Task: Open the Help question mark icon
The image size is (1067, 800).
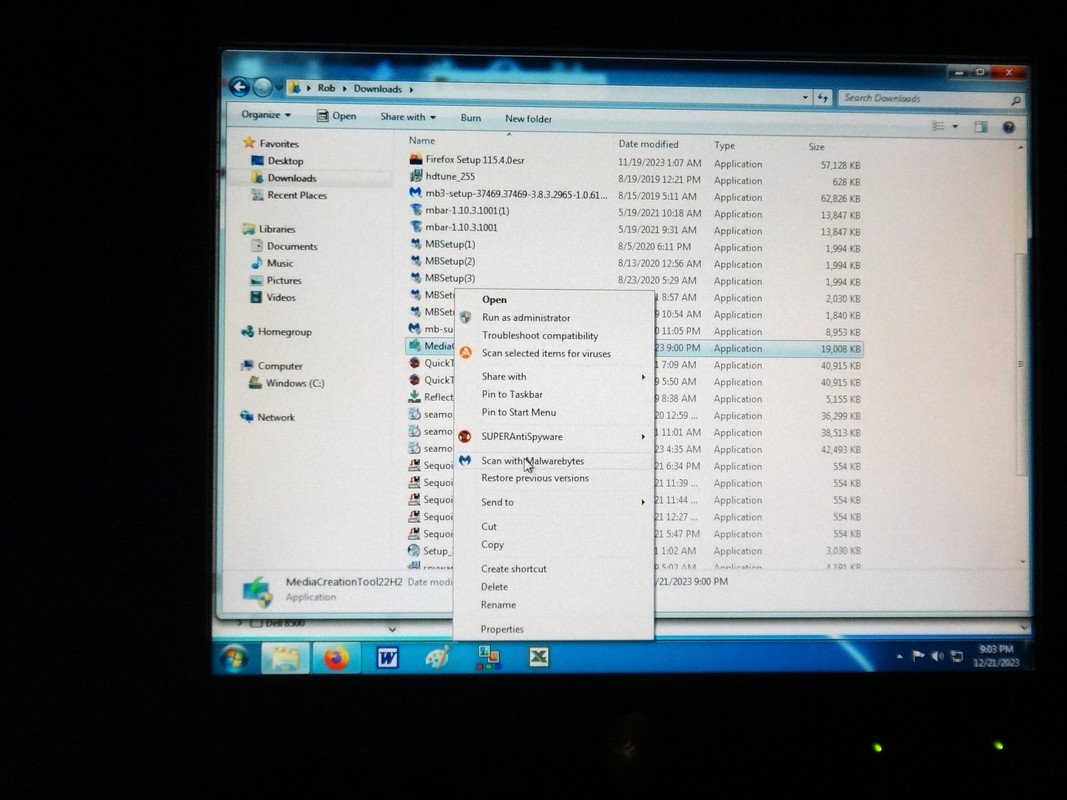Action: click(x=1008, y=127)
